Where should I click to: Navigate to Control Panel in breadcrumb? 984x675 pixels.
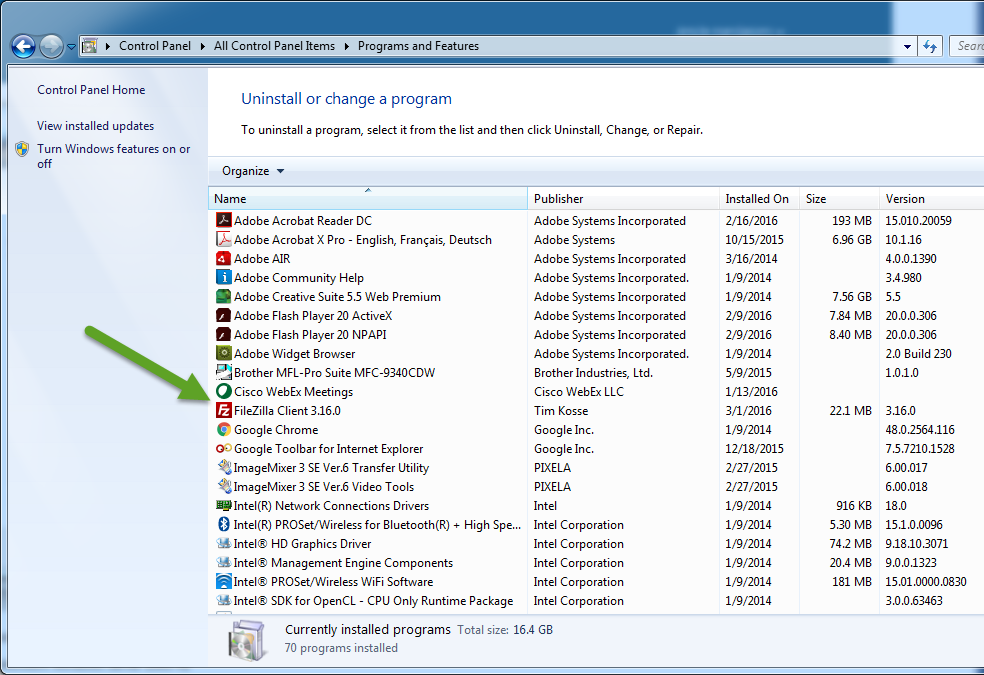point(155,46)
